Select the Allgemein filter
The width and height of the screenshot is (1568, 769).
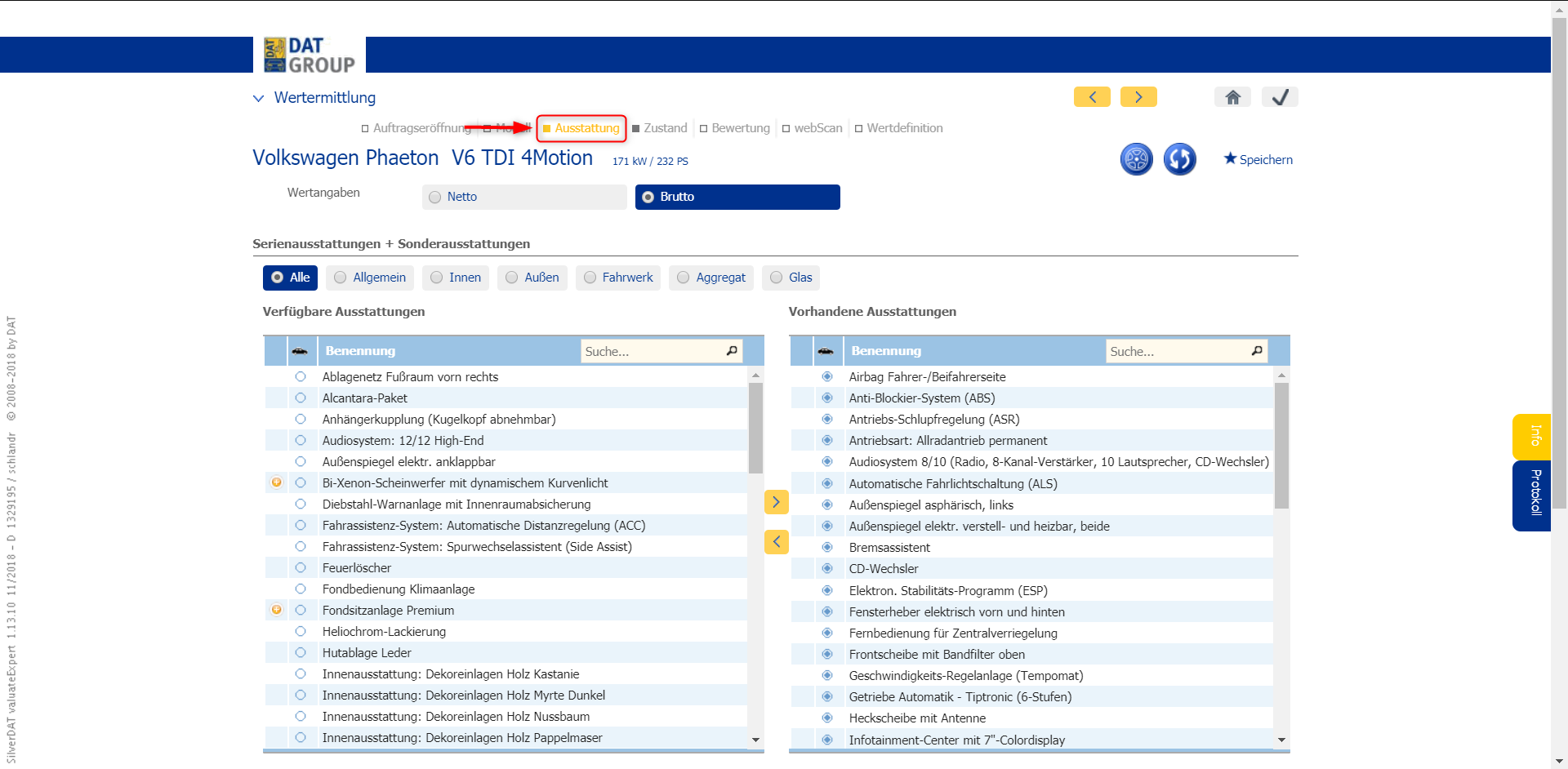370,278
